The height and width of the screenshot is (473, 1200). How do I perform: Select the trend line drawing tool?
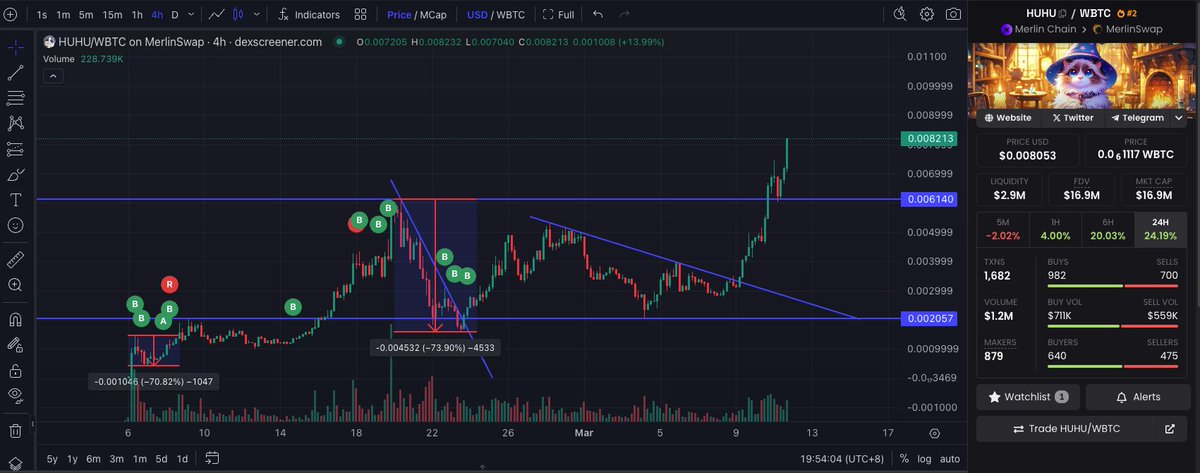(15, 72)
